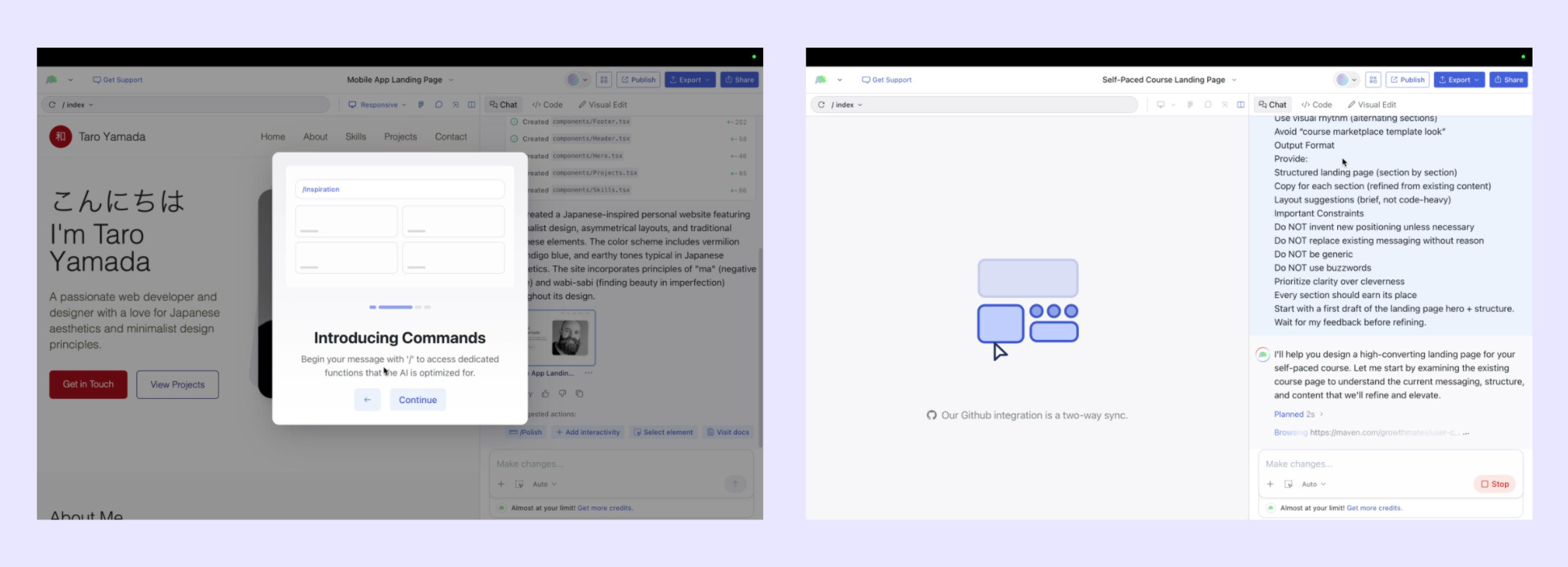Switch to Visual Edit tab in left window
Viewport: 1568px width, 567px height.
pos(602,105)
